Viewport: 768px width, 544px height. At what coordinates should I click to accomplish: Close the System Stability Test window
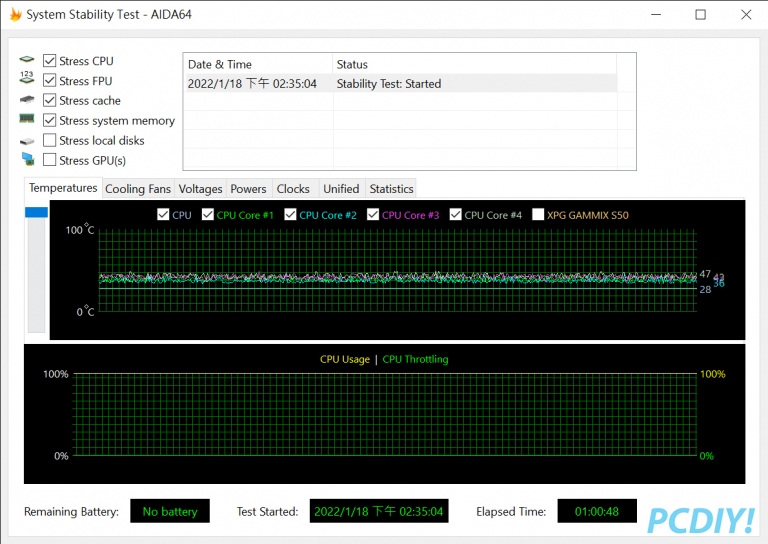click(x=746, y=15)
